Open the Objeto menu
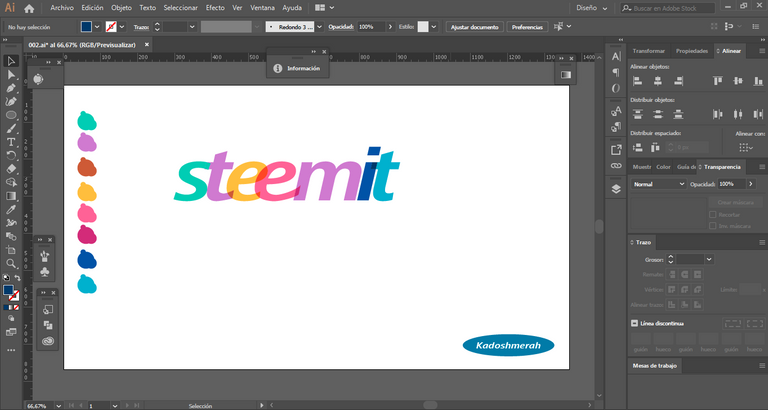 pyautogui.click(x=121, y=8)
